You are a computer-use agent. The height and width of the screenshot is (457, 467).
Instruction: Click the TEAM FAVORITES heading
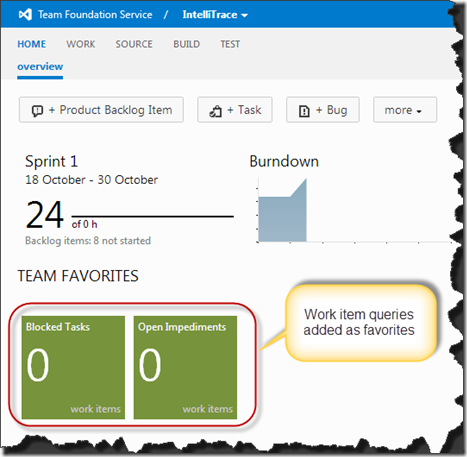[78, 276]
